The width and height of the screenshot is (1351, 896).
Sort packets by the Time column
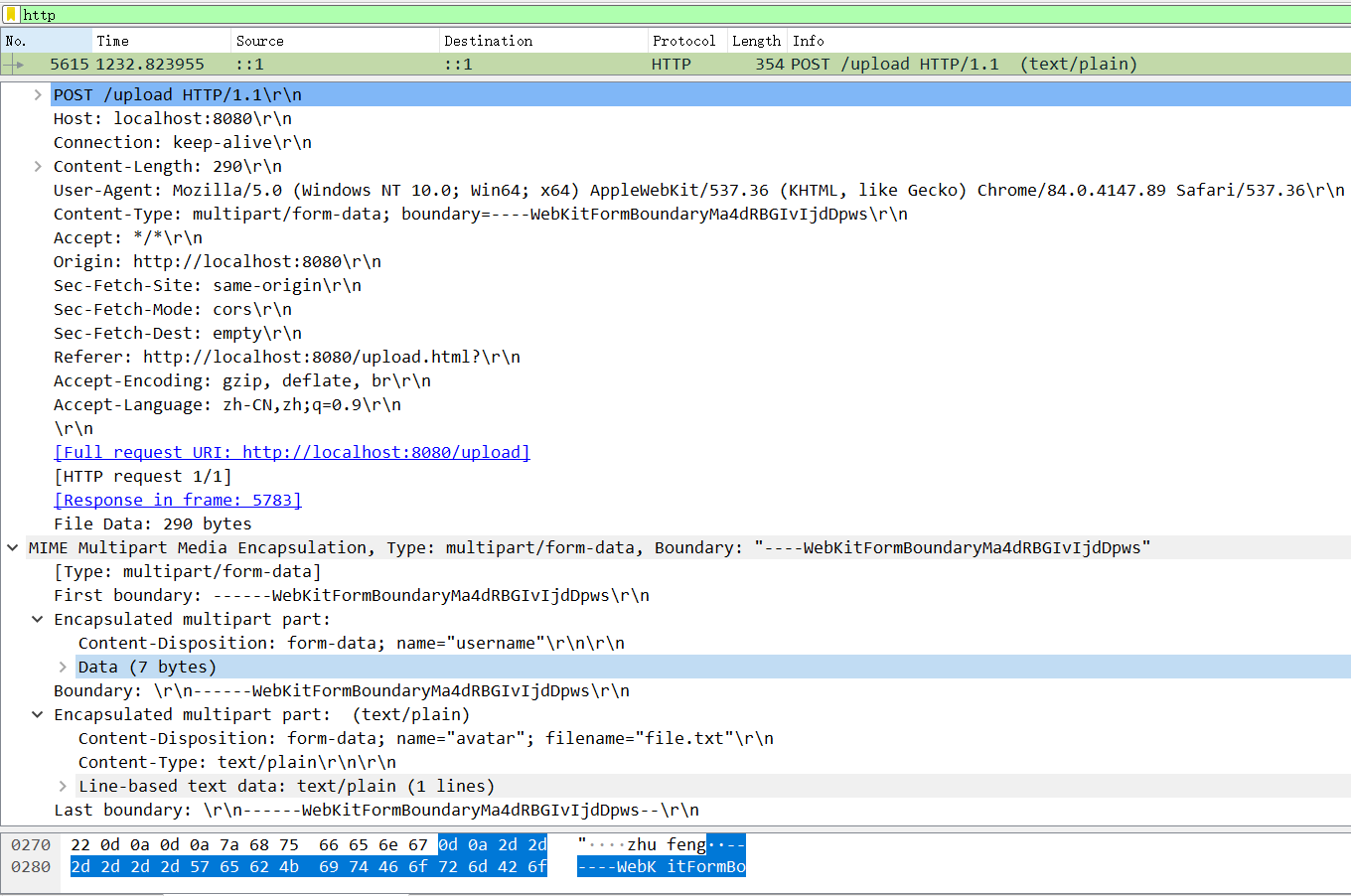tap(112, 41)
